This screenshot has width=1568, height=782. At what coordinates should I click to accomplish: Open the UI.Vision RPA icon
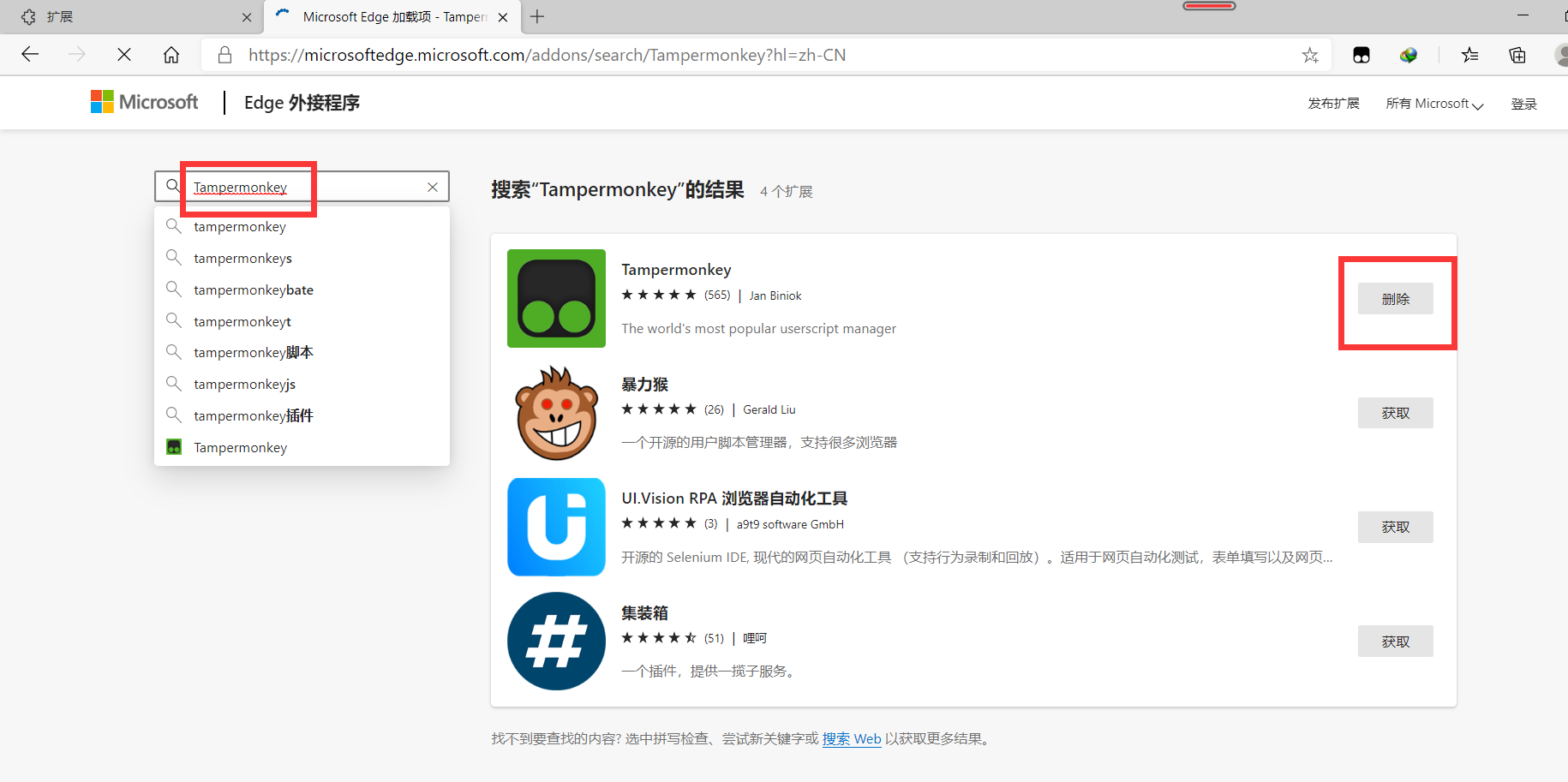[556, 527]
